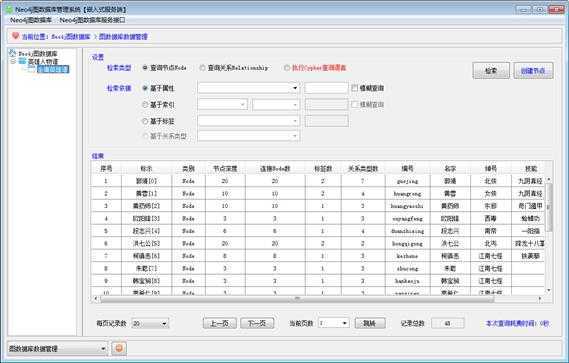Viewport: 569px width, 363px height.
Task: Select the cell reading 黄蓉[1]
Action: pyautogui.click(x=147, y=193)
